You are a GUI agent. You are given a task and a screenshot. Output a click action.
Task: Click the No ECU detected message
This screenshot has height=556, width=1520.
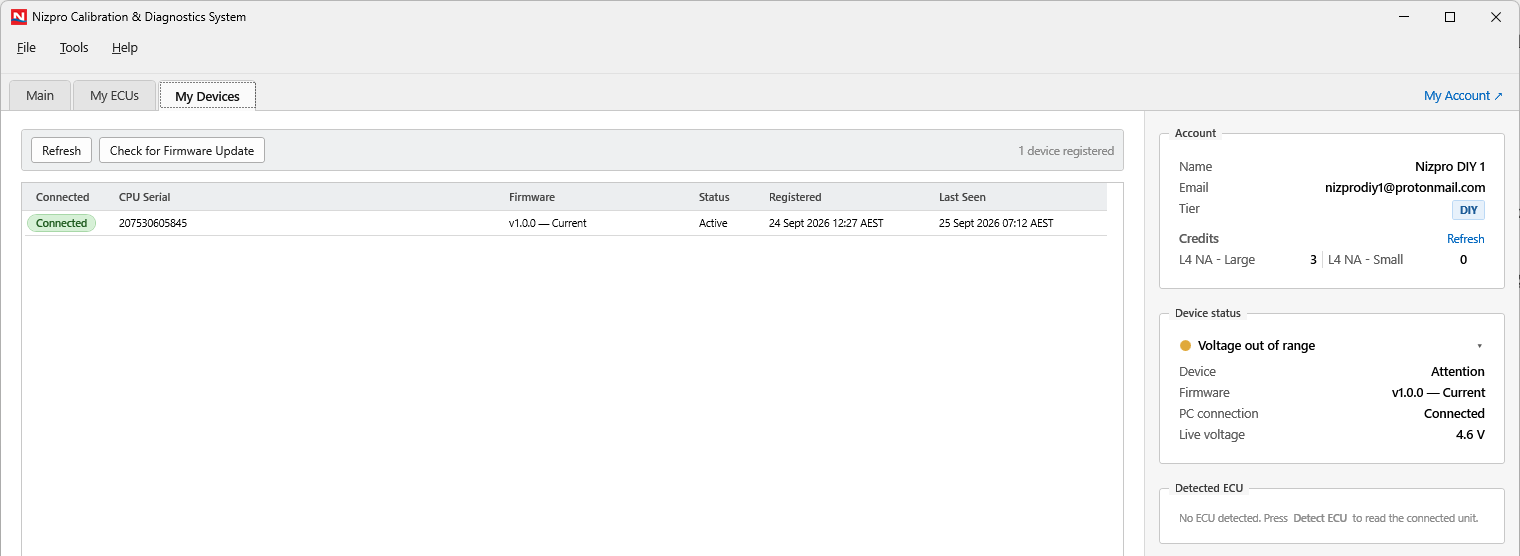[x=1328, y=518]
